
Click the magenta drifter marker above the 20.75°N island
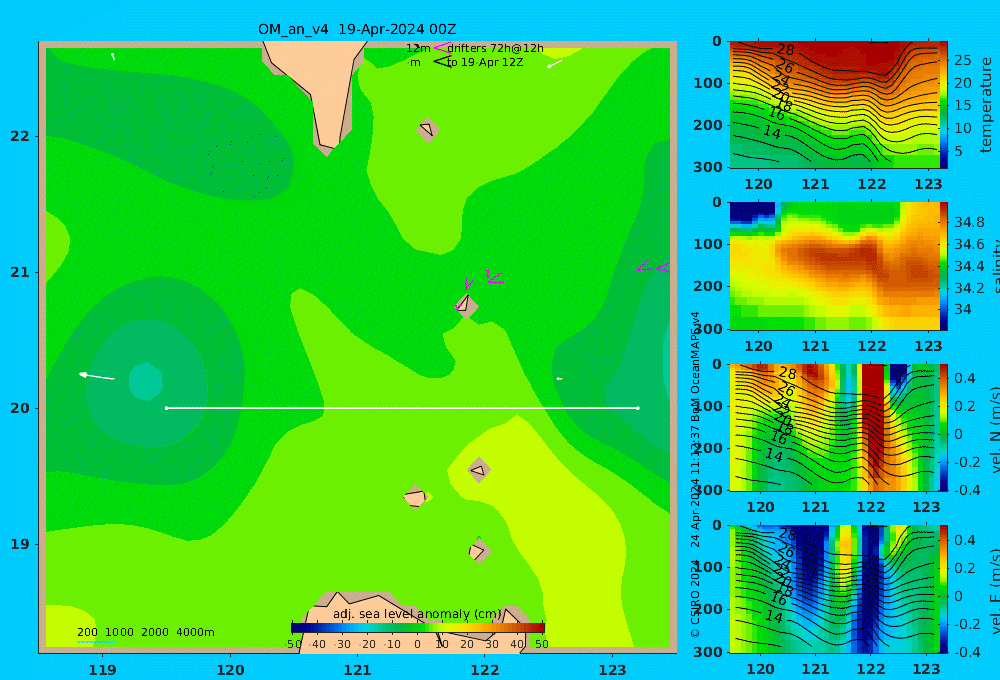(x=469, y=284)
